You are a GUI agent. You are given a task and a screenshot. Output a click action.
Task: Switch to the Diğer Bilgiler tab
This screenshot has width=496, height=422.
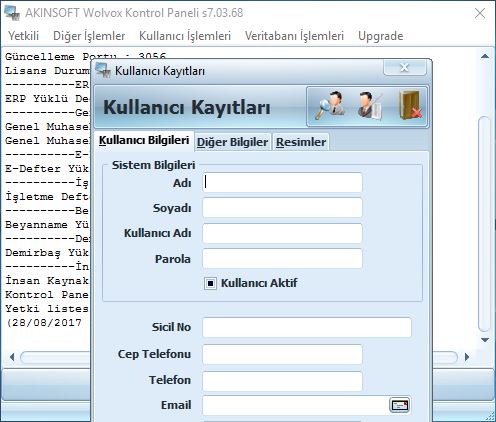tap(233, 142)
